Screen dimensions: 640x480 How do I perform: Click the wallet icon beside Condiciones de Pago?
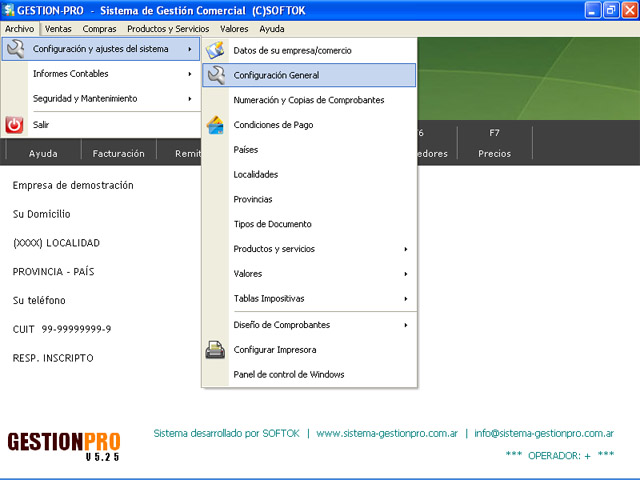(215, 125)
